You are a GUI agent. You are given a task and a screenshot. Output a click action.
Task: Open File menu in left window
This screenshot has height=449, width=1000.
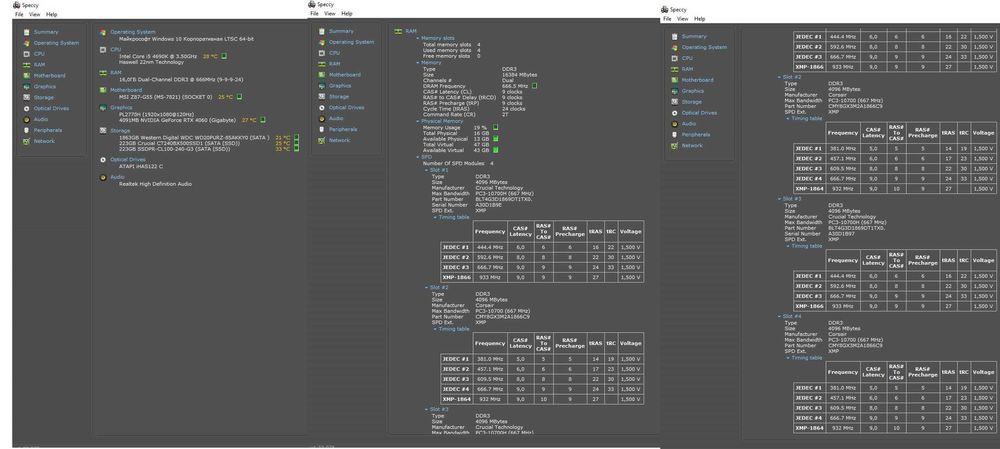coord(19,14)
